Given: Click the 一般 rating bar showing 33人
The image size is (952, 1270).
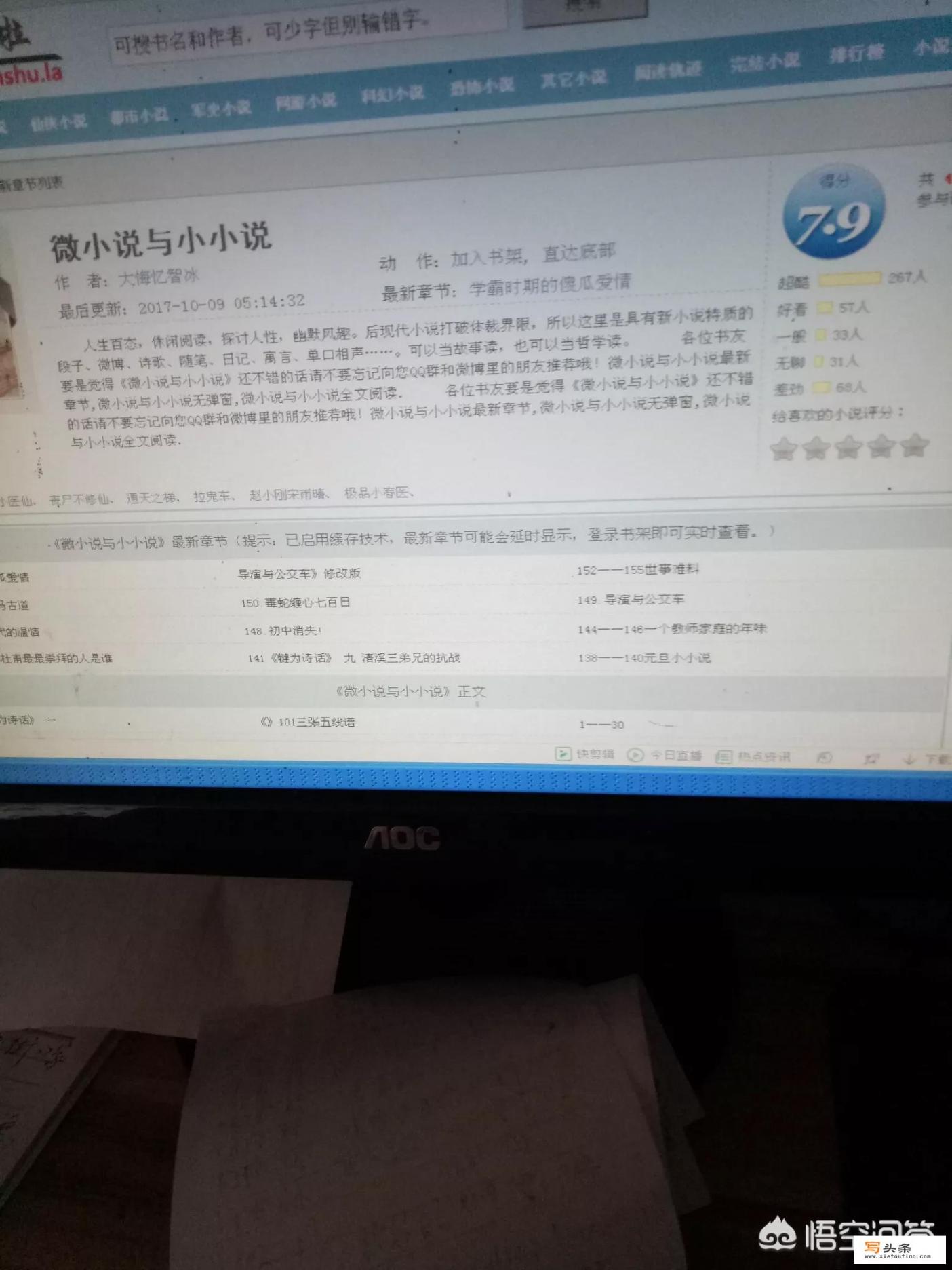Looking at the screenshot, I should (821, 335).
